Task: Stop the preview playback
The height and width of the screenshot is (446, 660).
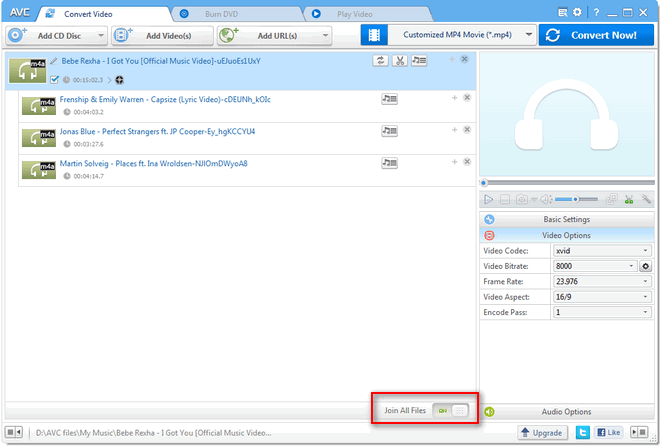Action: pos(505,199)
